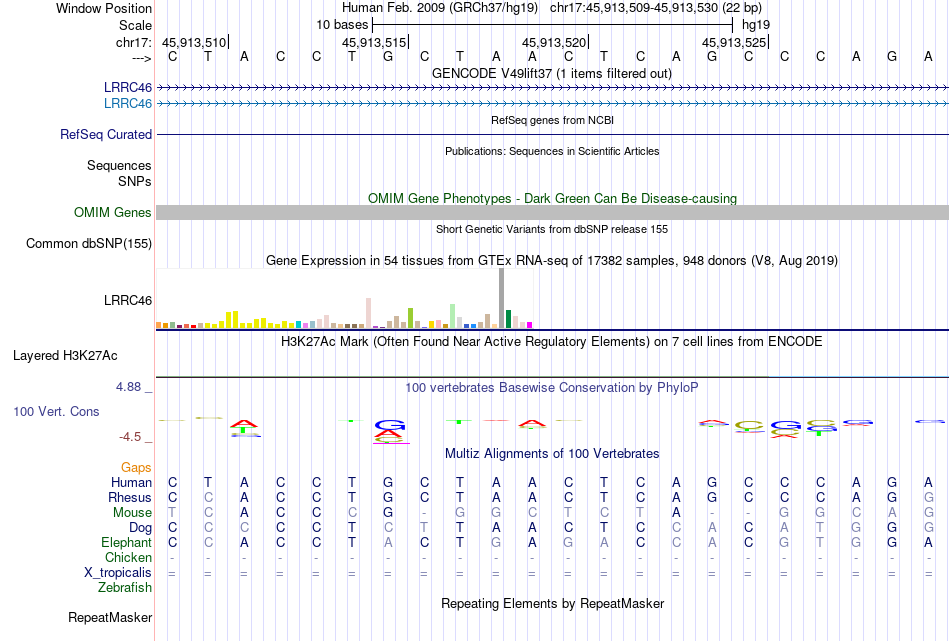This screenshot has height=641, width=950.
Task: Open the RefSeq Curated track label
Action: pos(106,135)
